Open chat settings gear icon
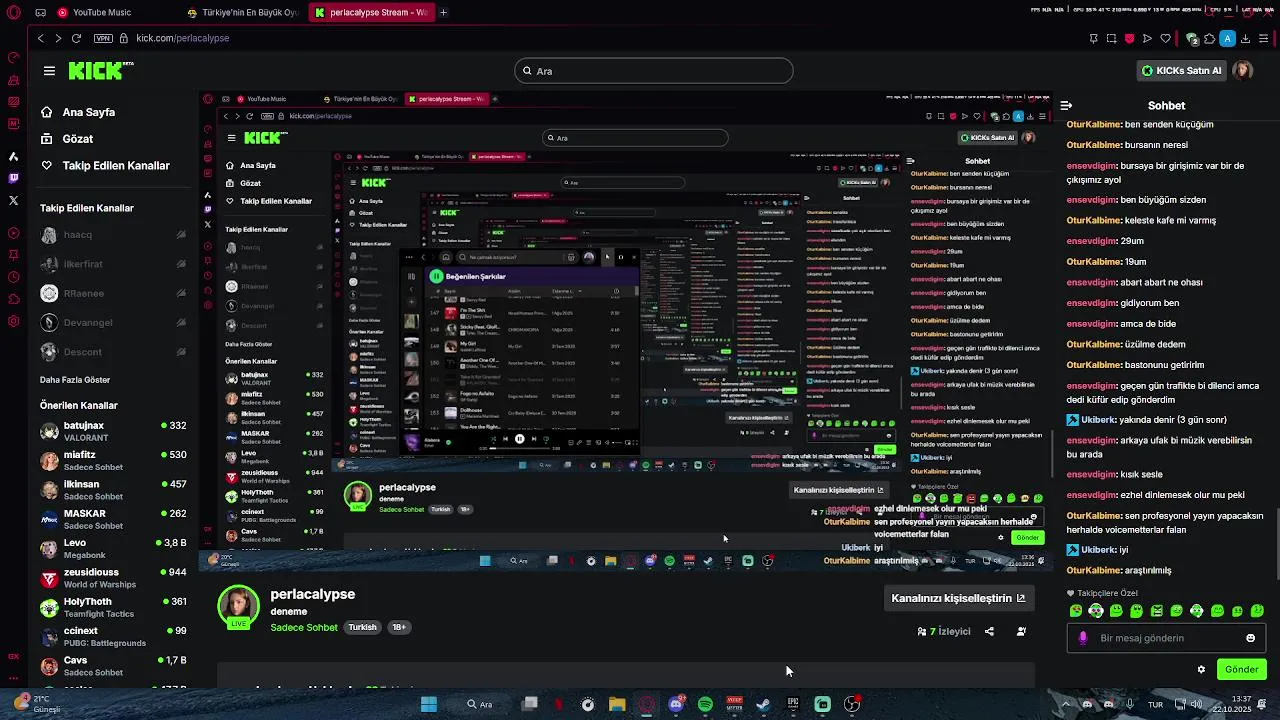The width and height of the screenshot is (1280, 720). tap(1201, 669)
